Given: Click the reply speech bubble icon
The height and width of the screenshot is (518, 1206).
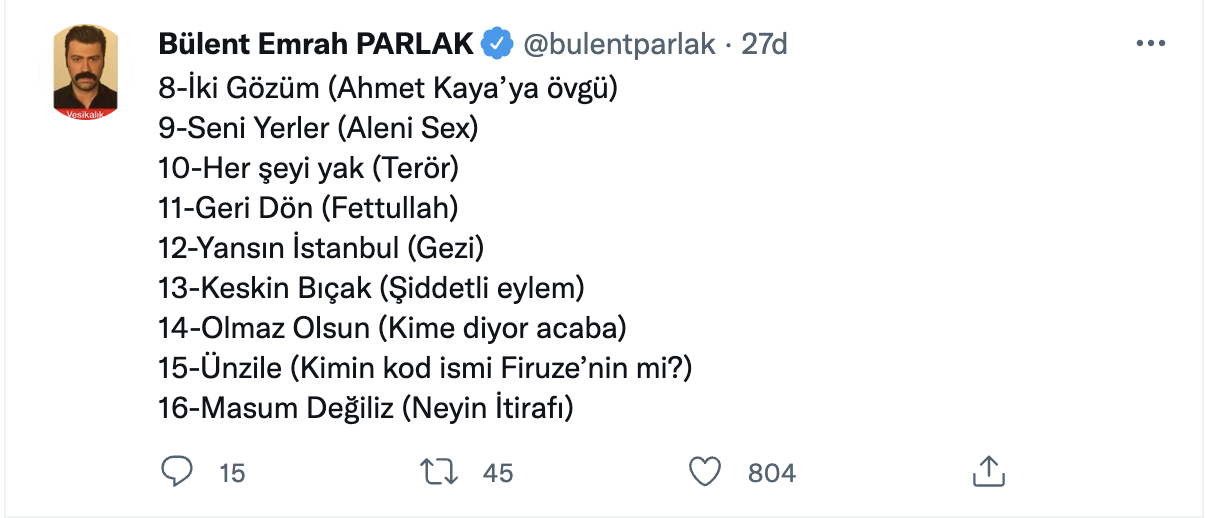Looking at the screenshot, I should coord(176,471).
